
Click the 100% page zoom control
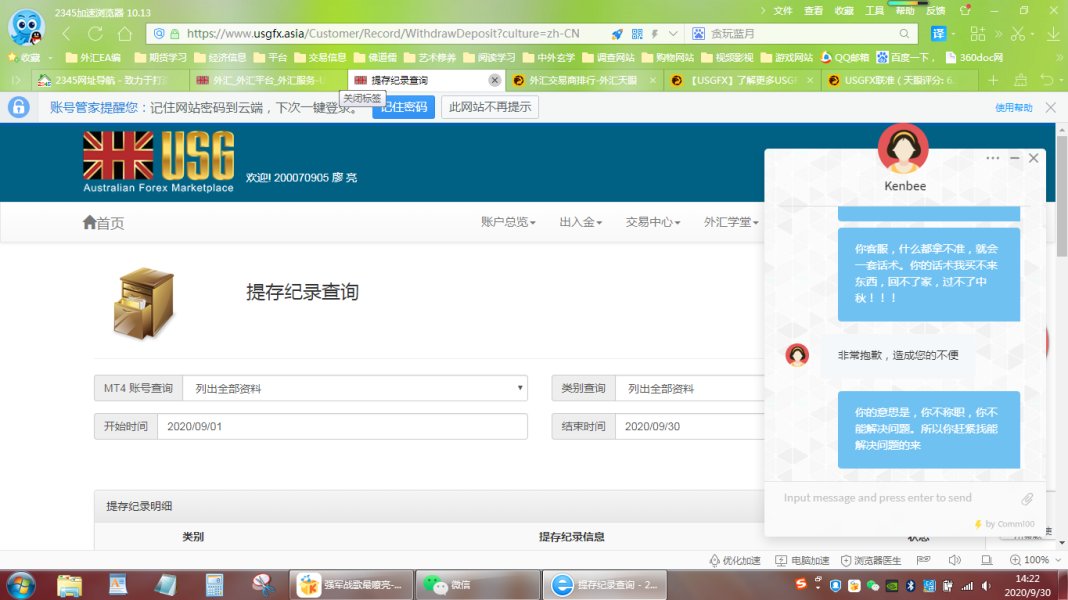coord(1030,560)
